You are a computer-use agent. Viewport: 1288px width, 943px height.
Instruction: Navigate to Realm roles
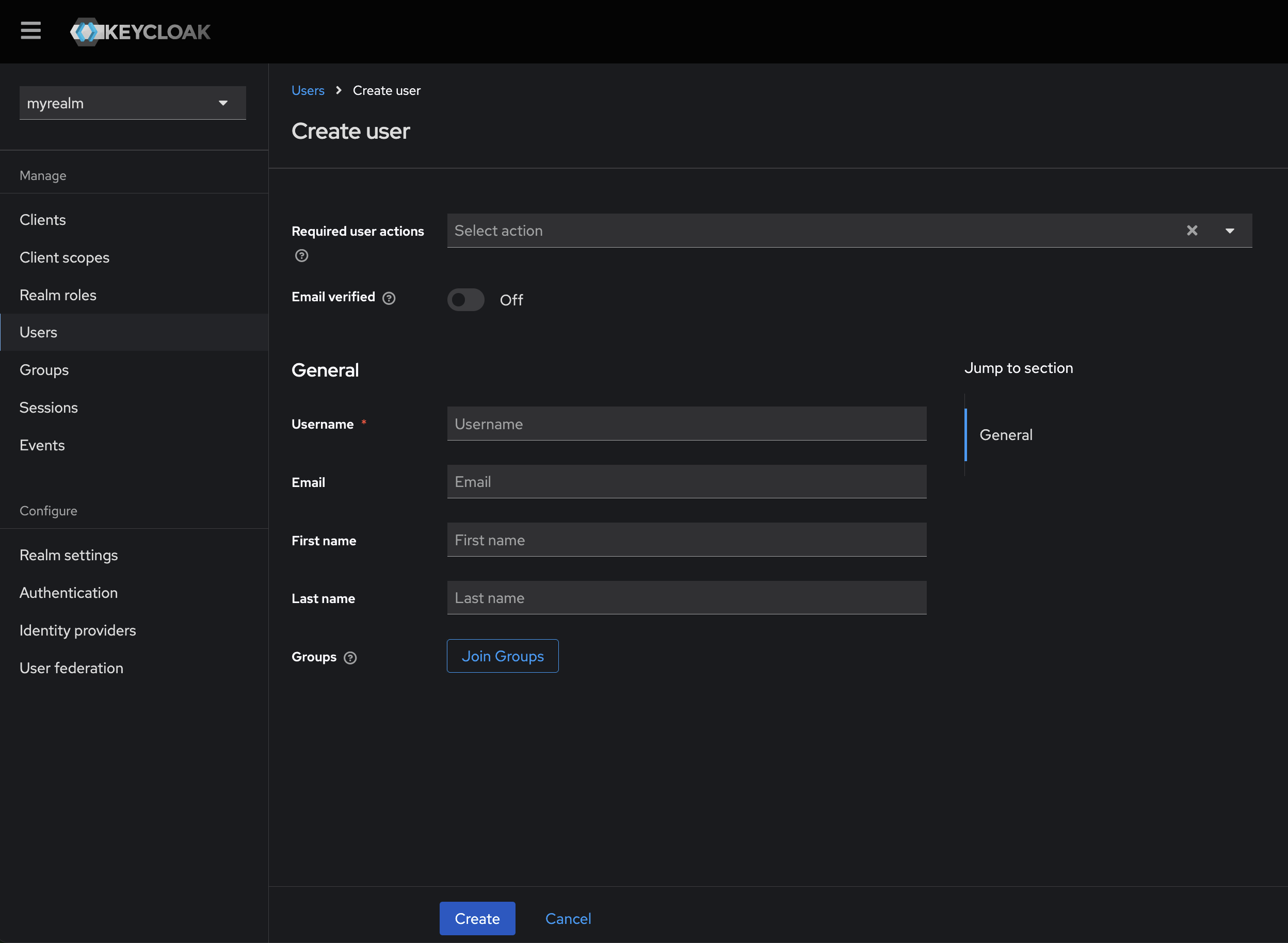[x=134, y=295]
